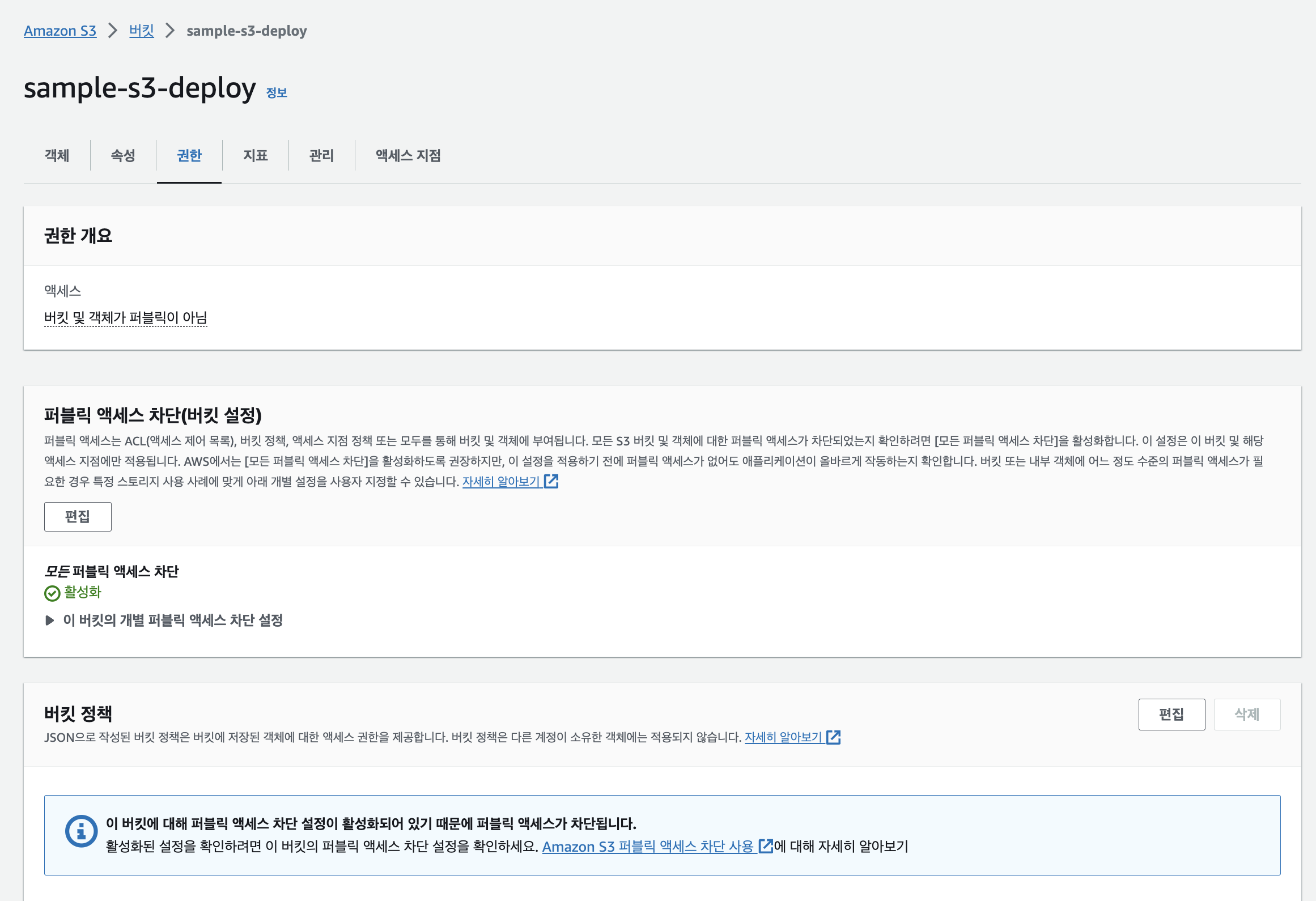Click the underlined '버킷 및 객체가 퍼블릭이 아님' access status
This screenshot has width=1316, height=901.
126,318
